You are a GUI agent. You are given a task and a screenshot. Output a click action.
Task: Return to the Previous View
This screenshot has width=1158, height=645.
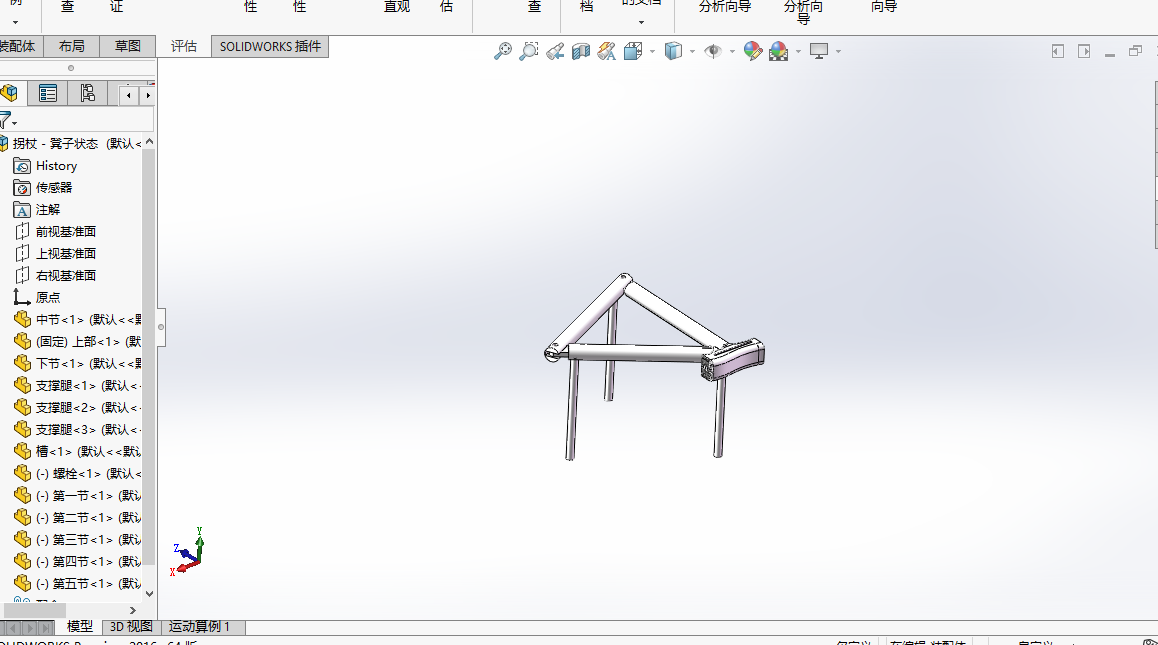coord(555,51)
